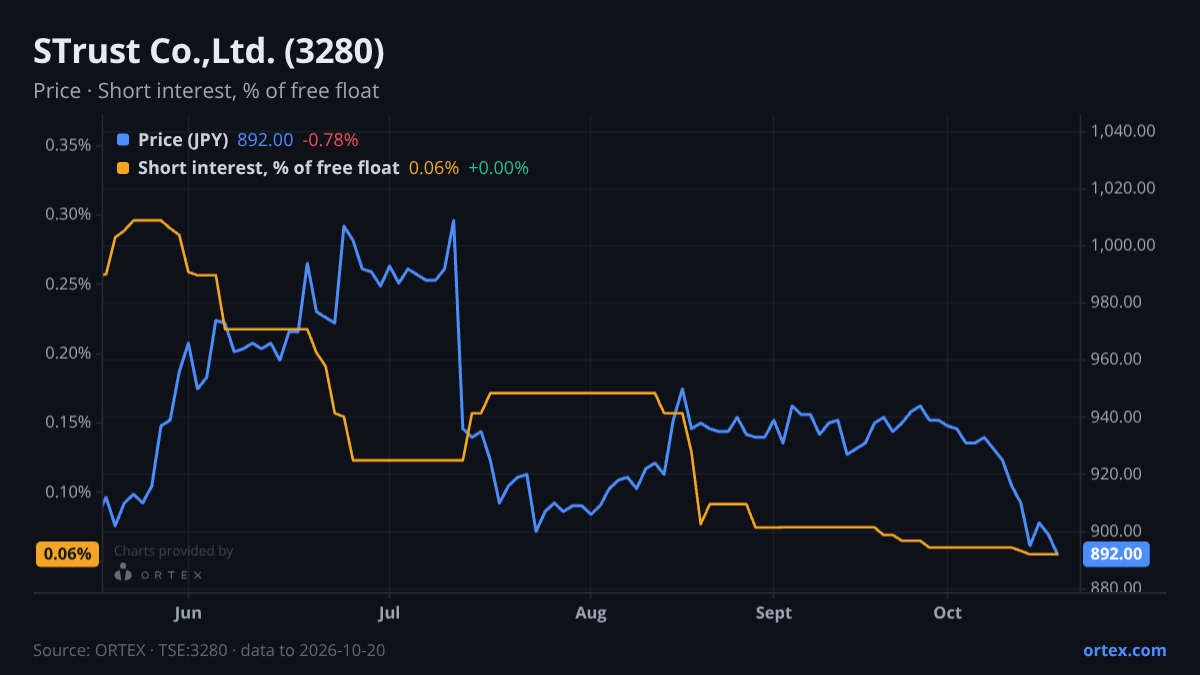Click the 1,000.00 right axis label
1200x675 pixels.
1124,245
